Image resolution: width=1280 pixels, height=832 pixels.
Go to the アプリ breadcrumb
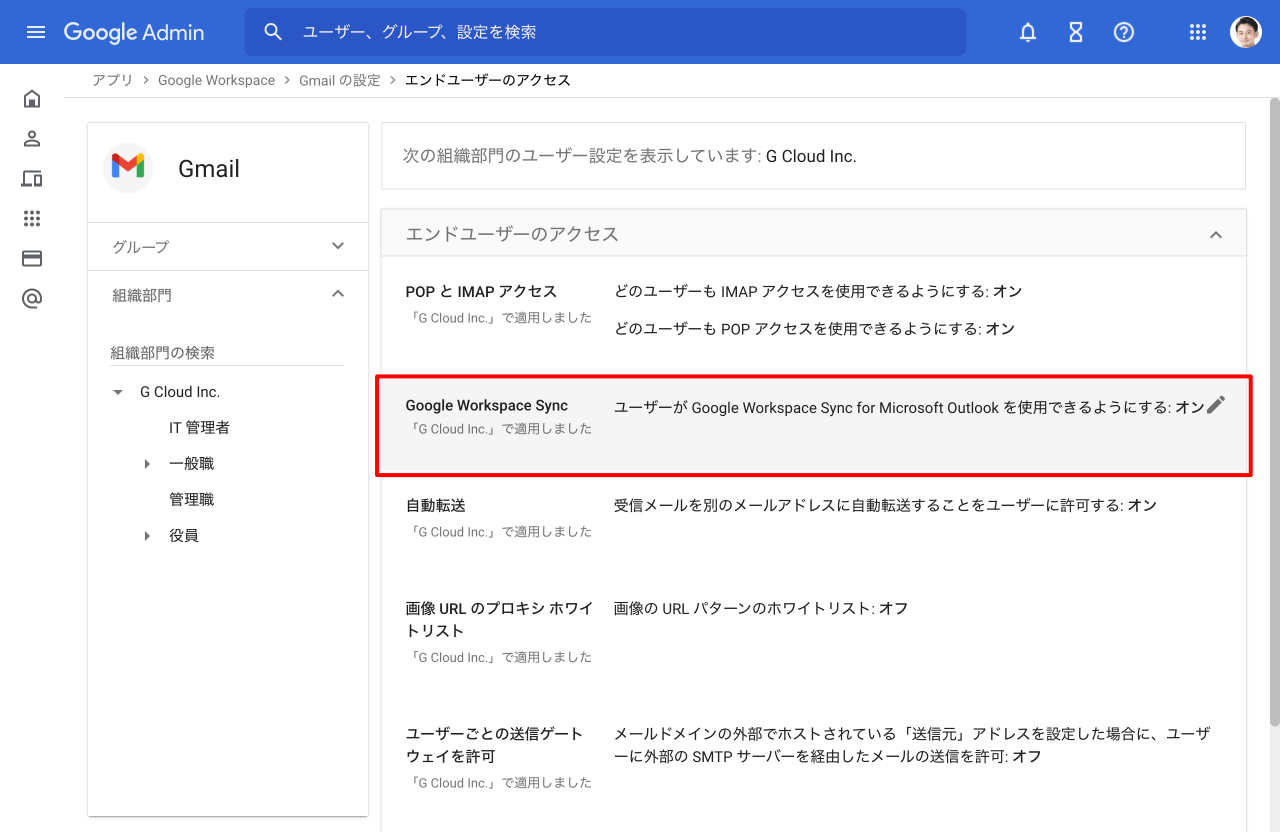[112, 80]
